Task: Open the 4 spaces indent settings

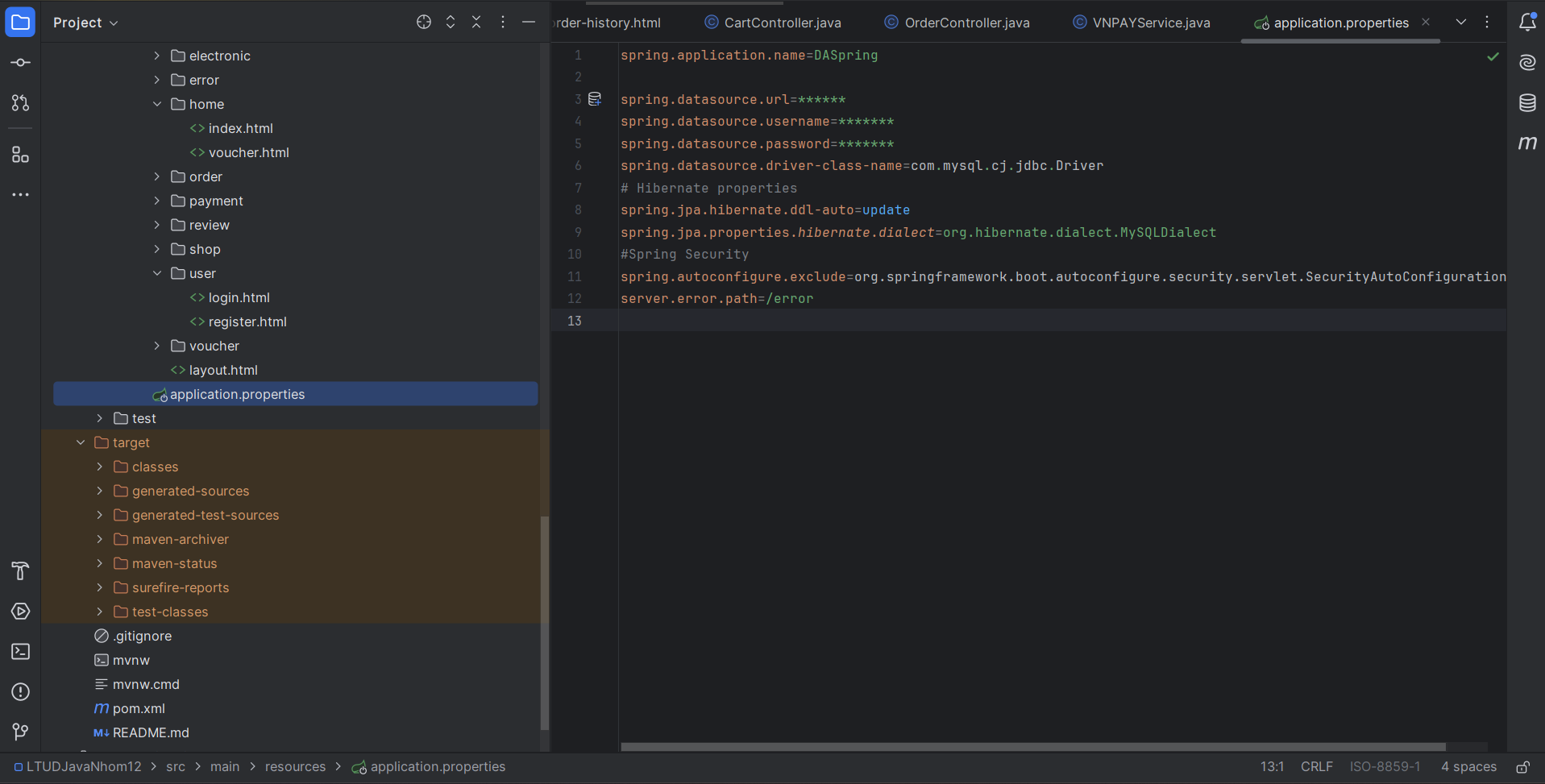Action: (x=1468, y=767)
